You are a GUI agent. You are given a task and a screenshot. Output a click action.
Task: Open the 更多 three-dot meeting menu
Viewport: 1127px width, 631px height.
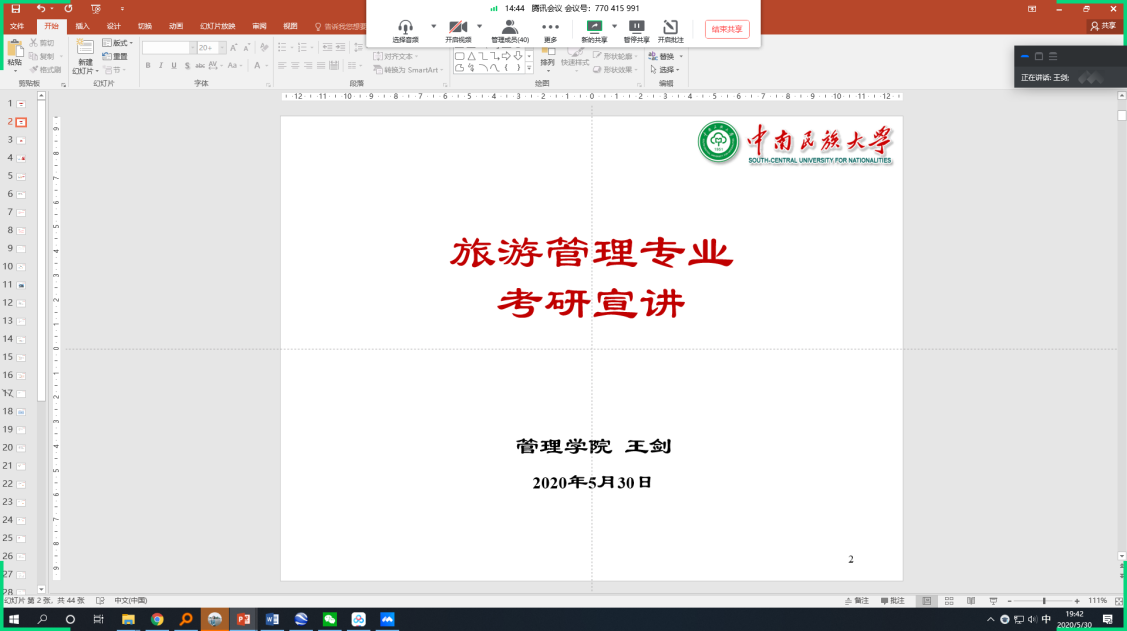click(x=550, y=31)
